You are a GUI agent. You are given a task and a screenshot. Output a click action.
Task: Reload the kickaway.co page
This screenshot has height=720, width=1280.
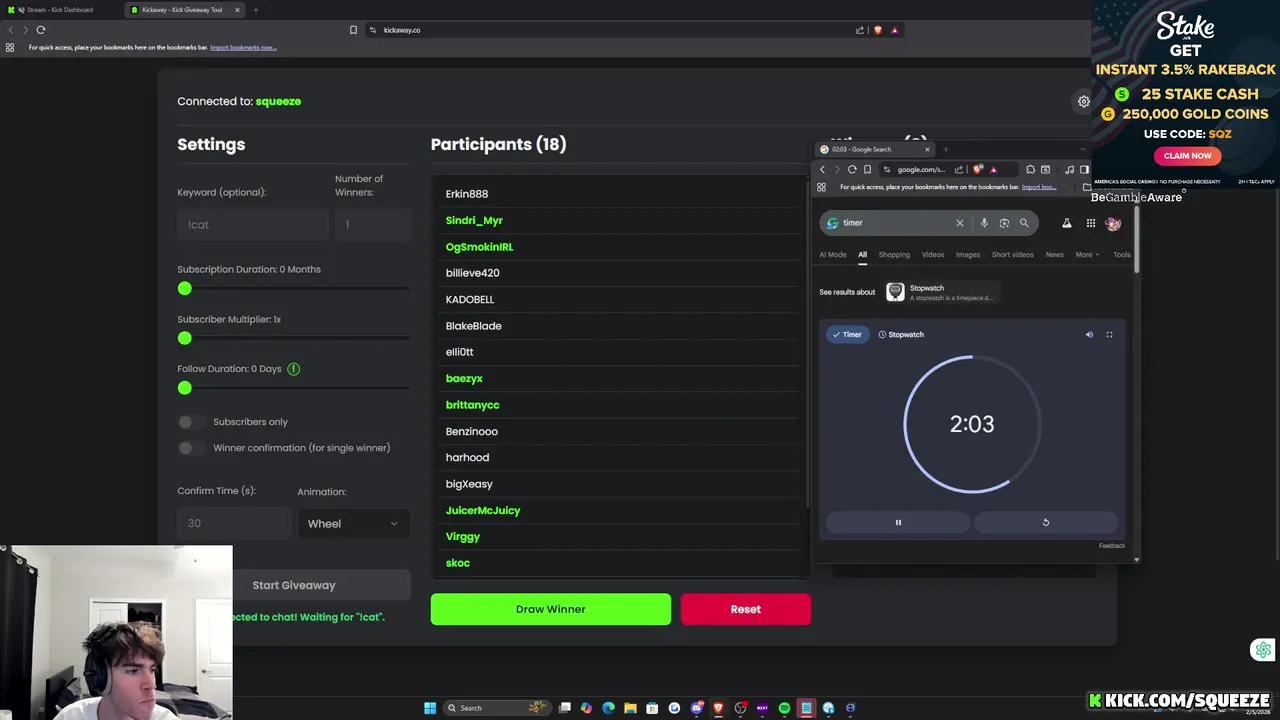pyautogui.click(x=41, y=30)
